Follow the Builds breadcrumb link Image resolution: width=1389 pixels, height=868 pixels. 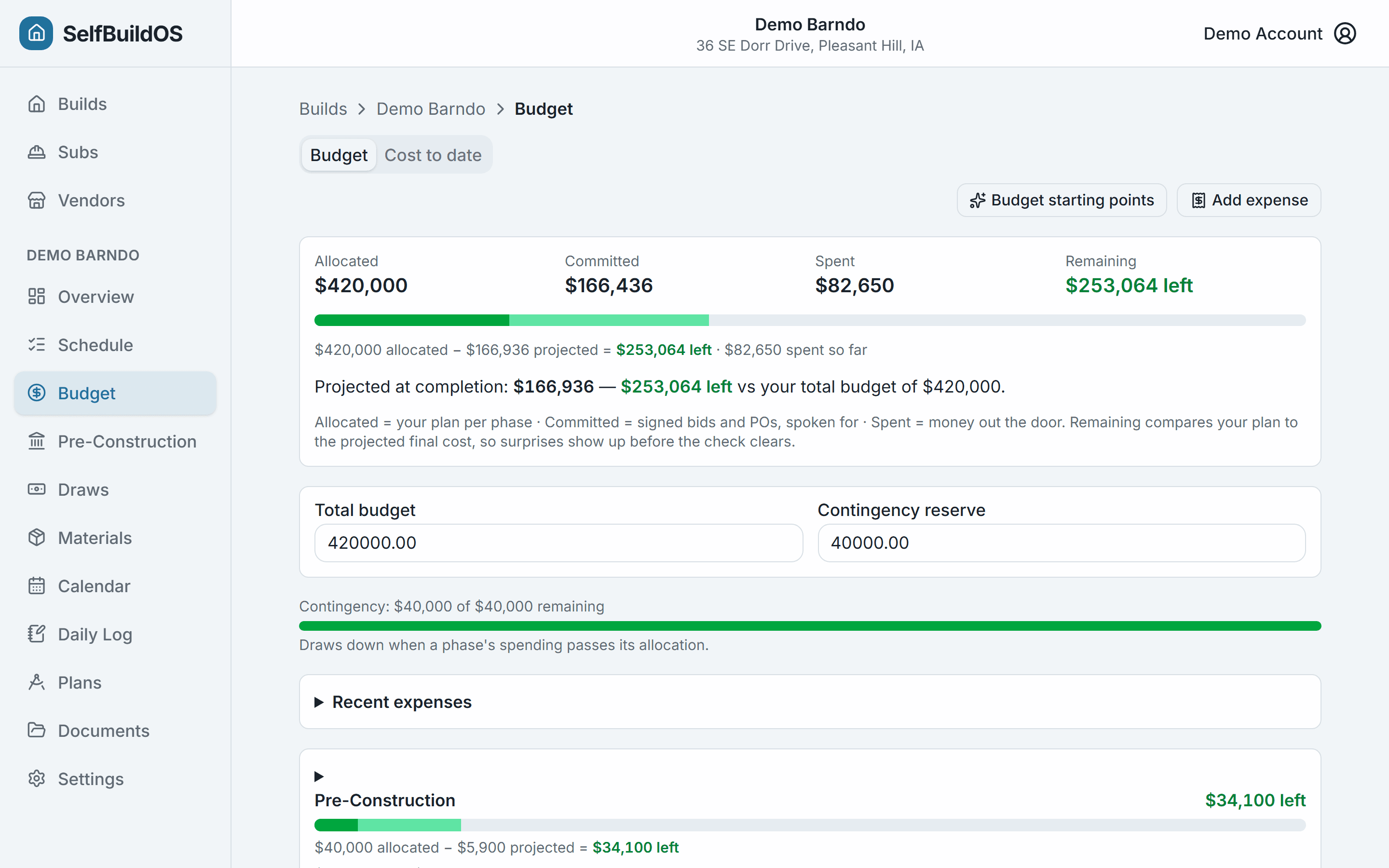(323, 109)
